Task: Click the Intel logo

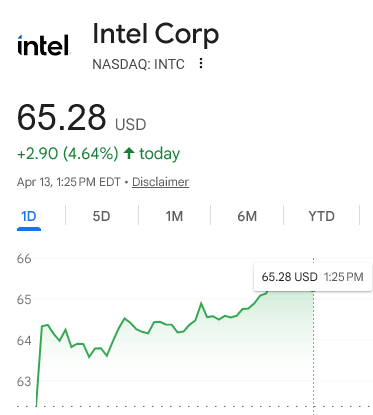Action: tap(44, 45)
